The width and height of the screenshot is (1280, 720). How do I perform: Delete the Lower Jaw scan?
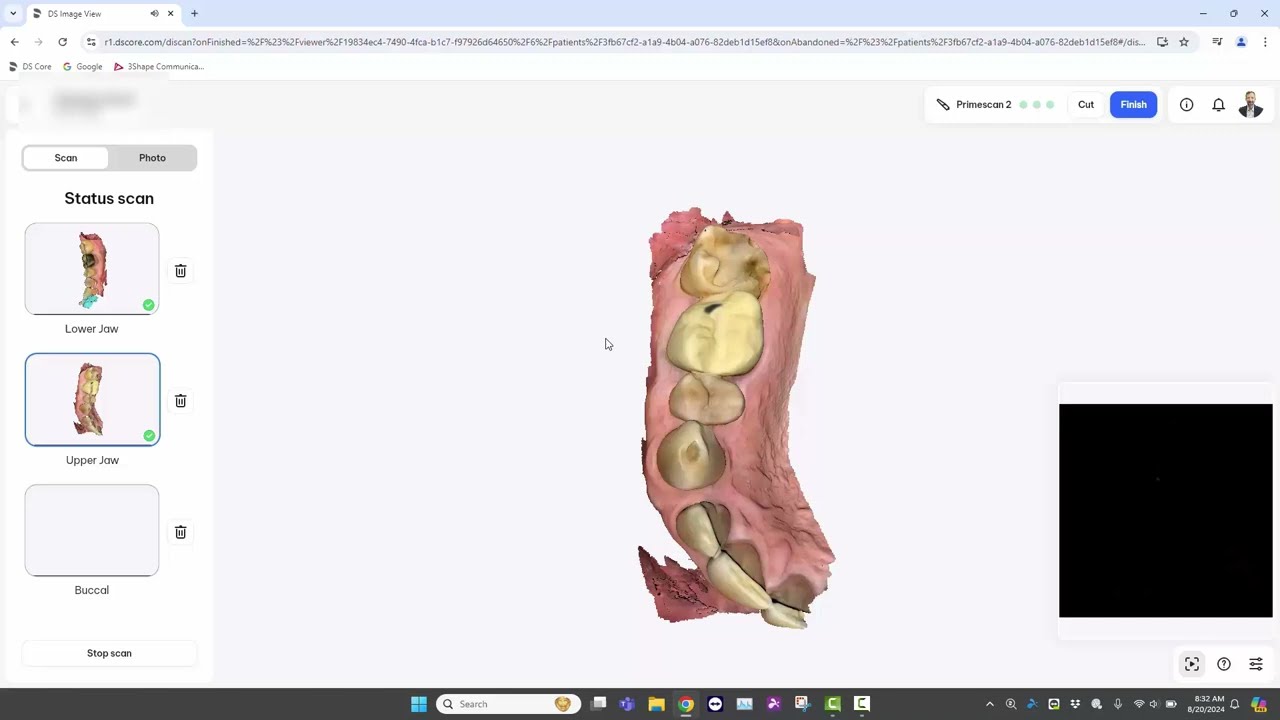click(x=181, y=271)
